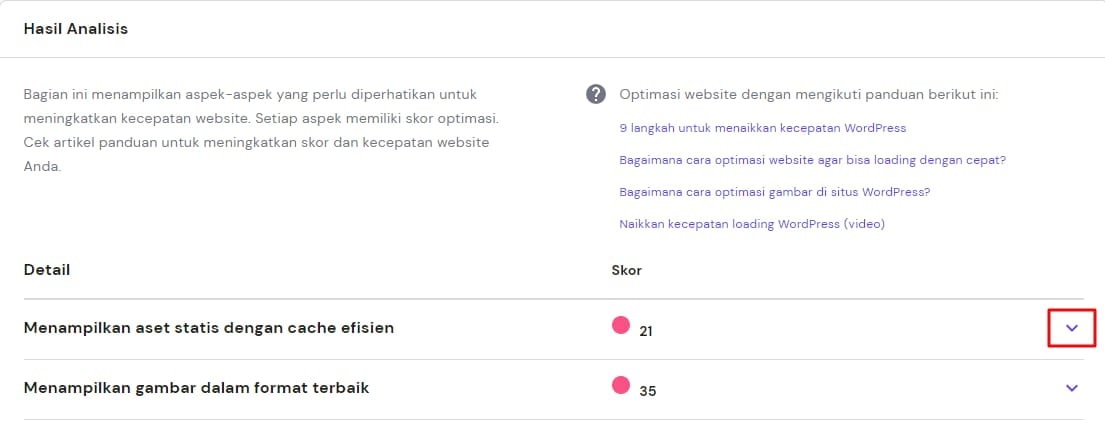Click the question mark help icon
The width and height of the screenshot is (1105, 422).
coord(596,95)
